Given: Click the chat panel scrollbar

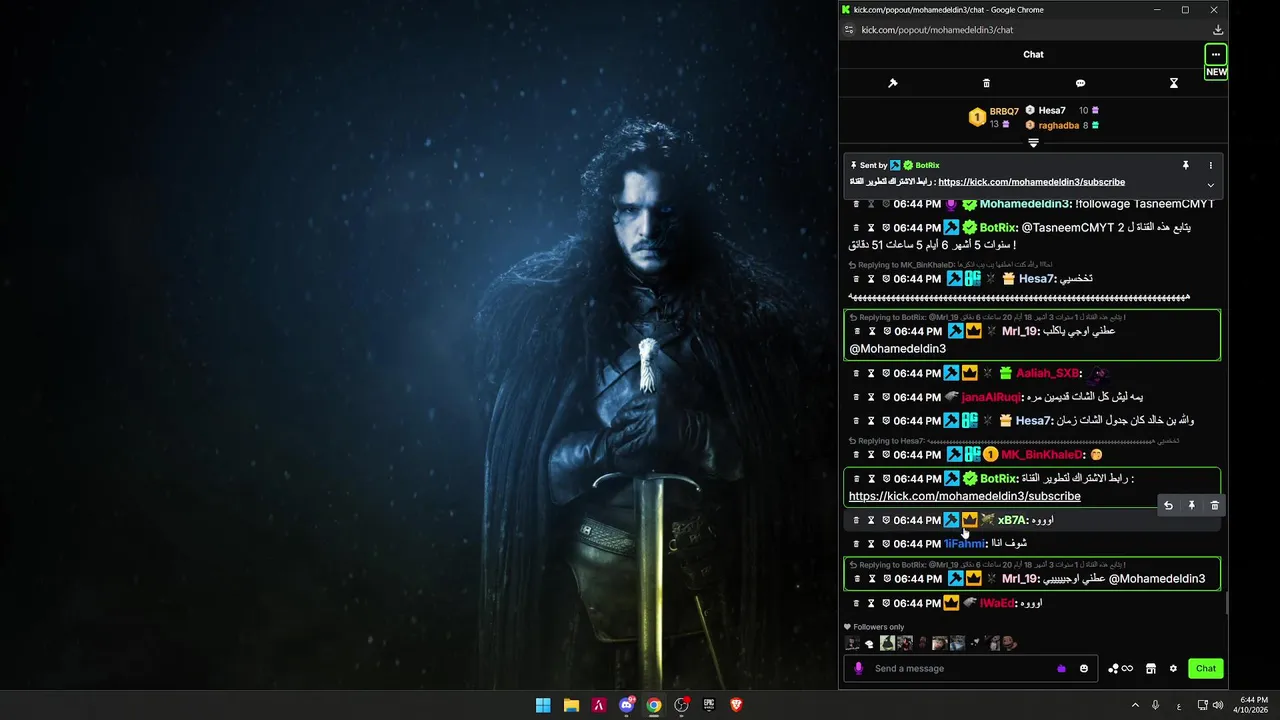Looking at the screenshot, I should [x=1227, y=604].
